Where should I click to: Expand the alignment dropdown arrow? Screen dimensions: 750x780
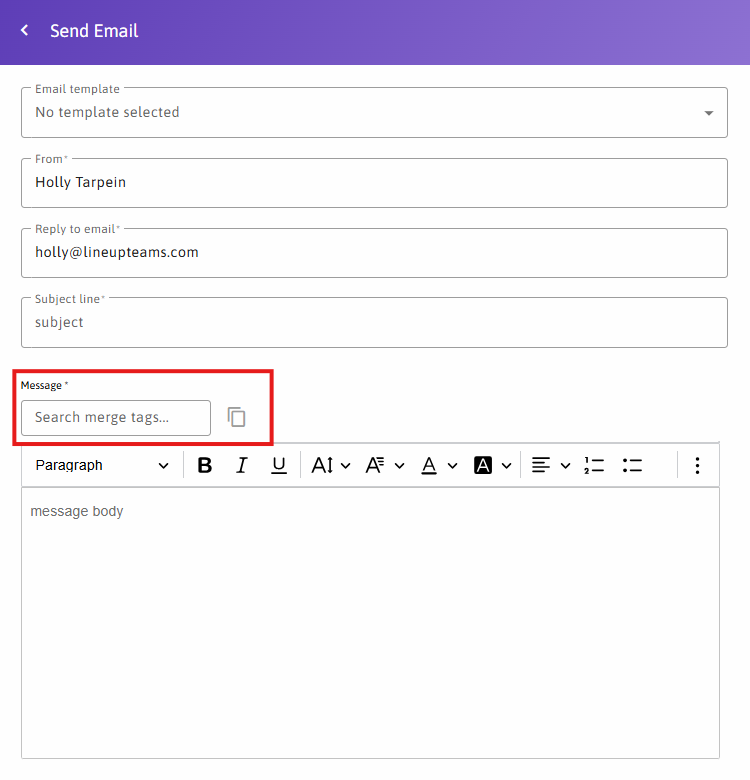565,466
